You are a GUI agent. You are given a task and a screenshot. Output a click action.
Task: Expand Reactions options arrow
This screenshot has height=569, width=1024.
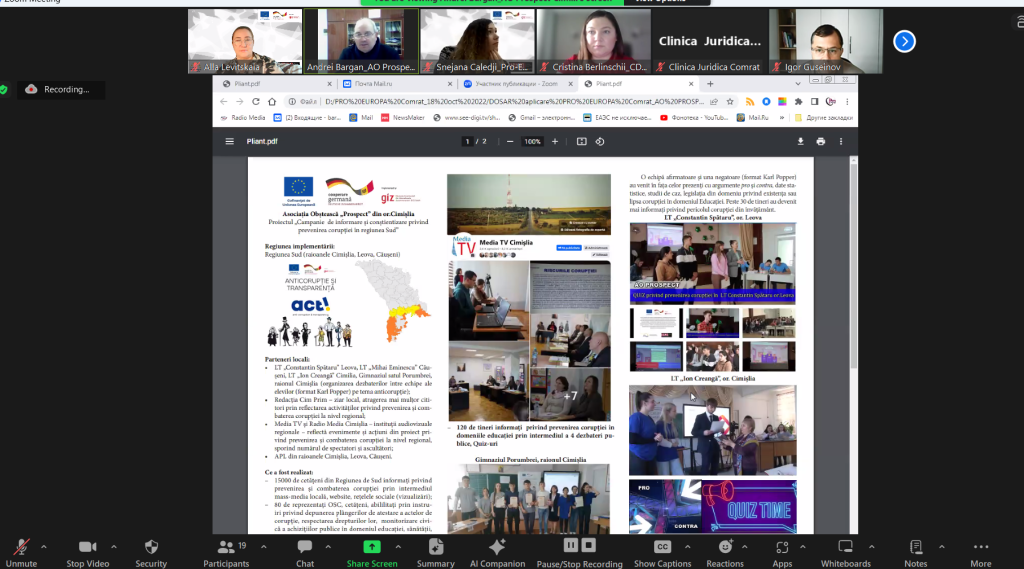click(744, 547)
